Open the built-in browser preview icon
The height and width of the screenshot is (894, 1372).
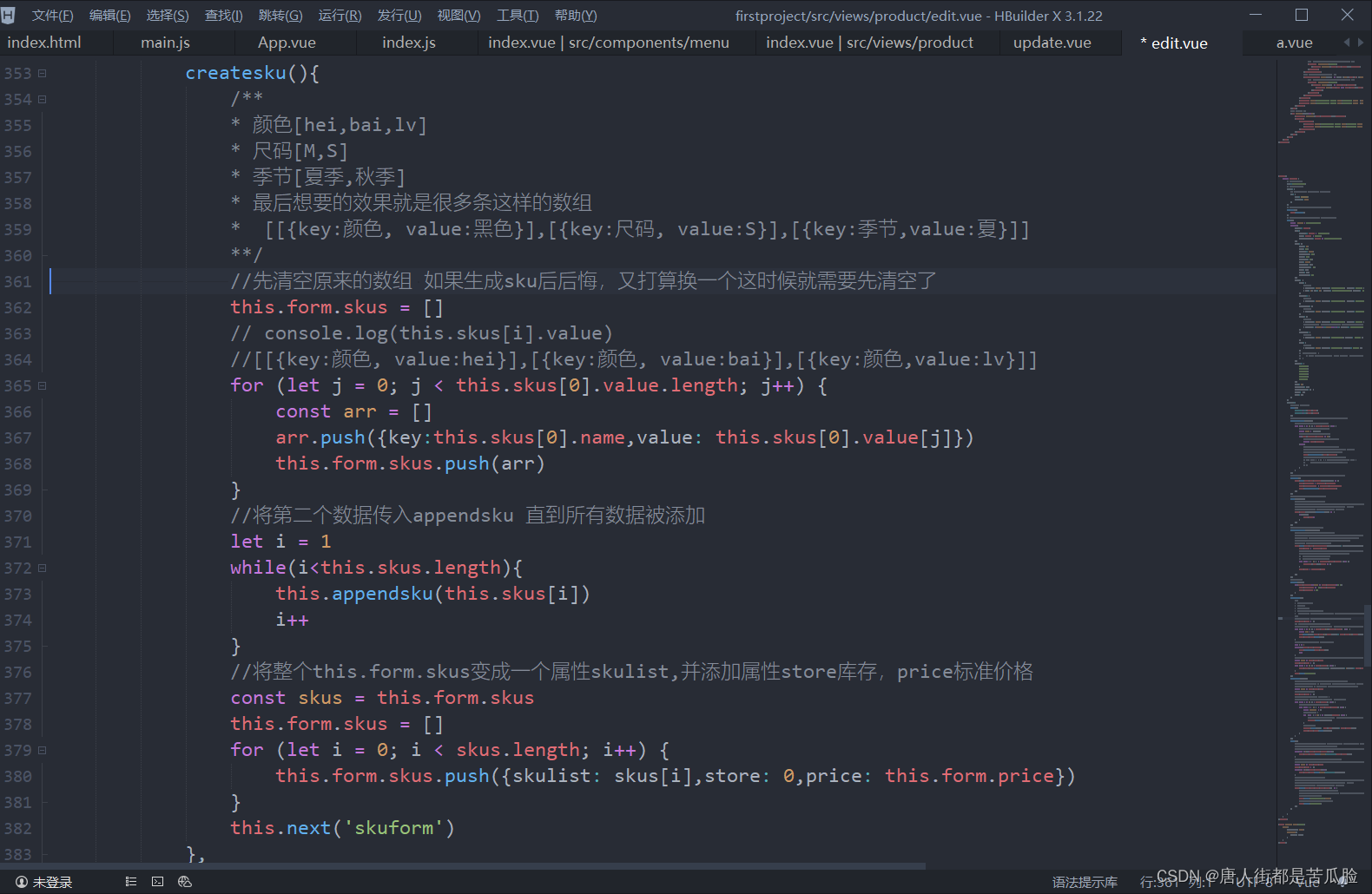pyautogui.click(x=184, y=882)
